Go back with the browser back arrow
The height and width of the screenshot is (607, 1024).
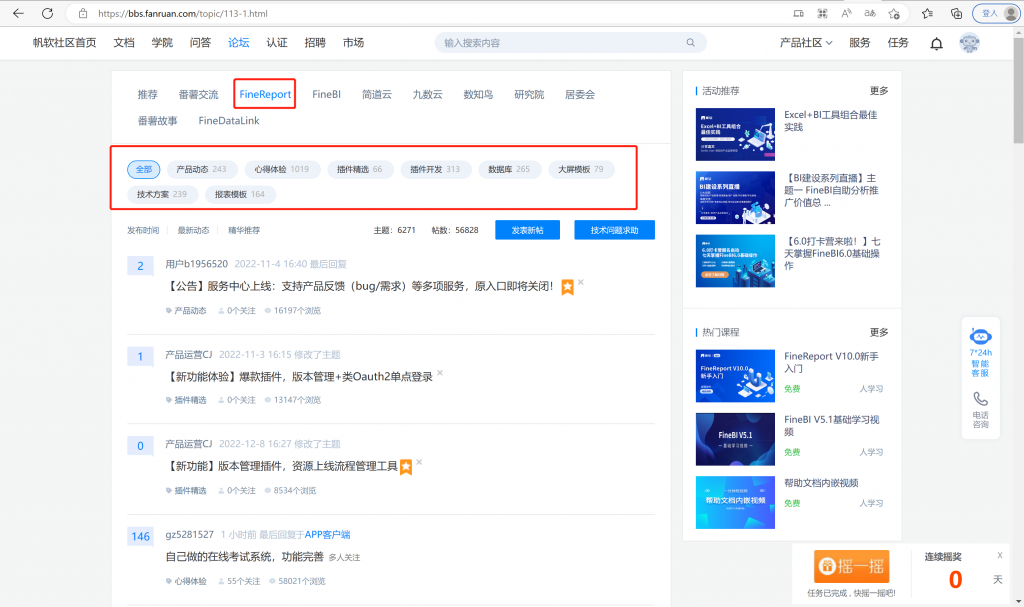pos(18,13)
